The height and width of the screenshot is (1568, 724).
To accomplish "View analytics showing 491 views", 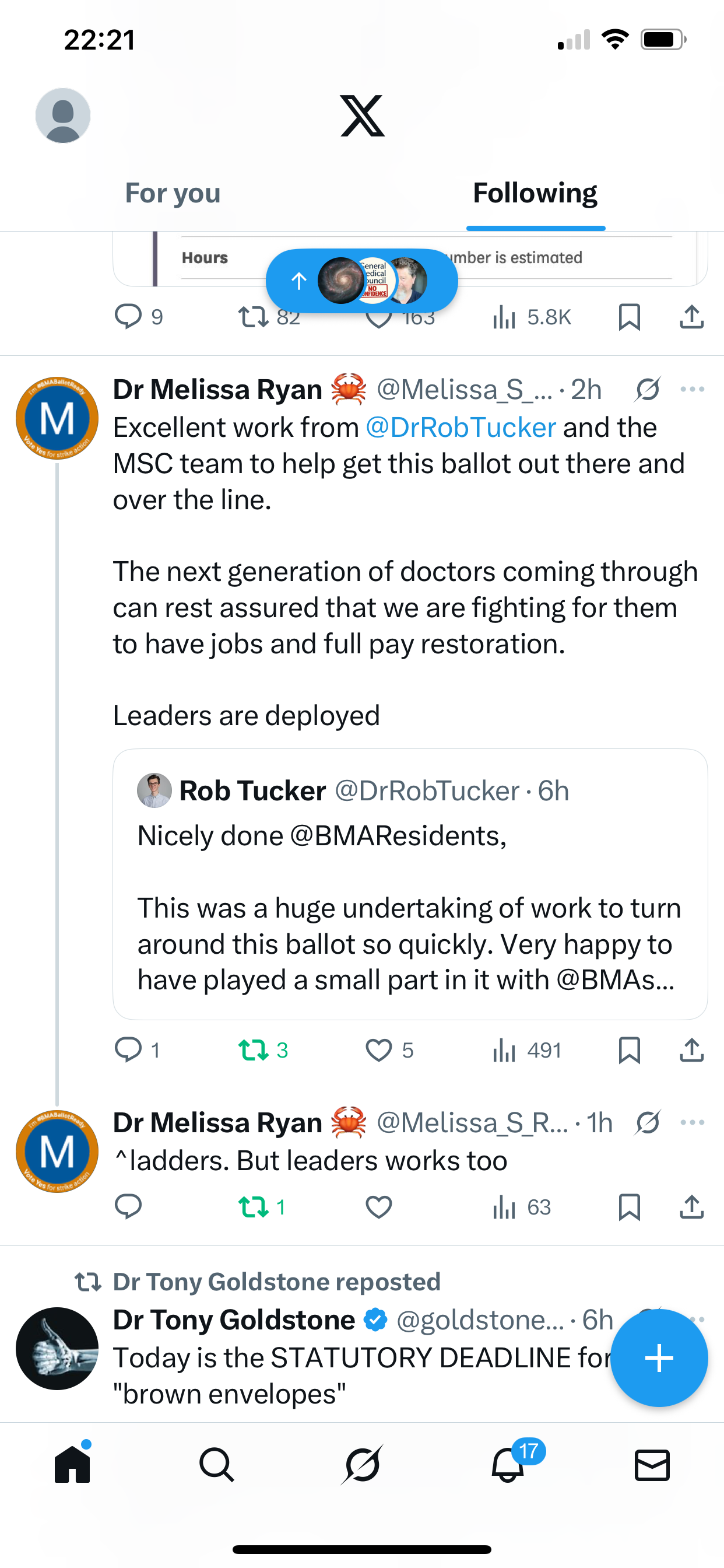I will [x=526, y=1050].
